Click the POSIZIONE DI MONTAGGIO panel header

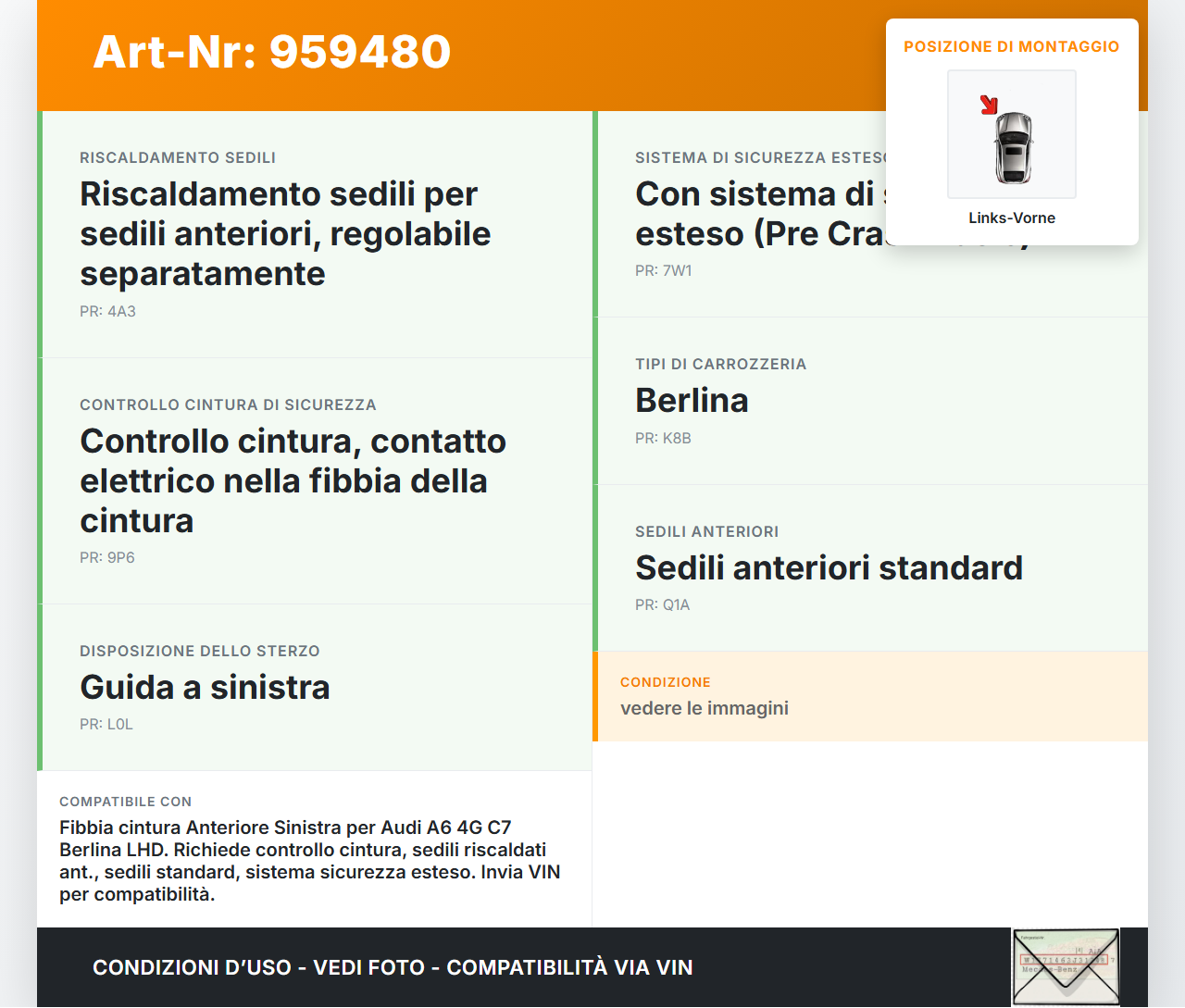coord(1012,46)
